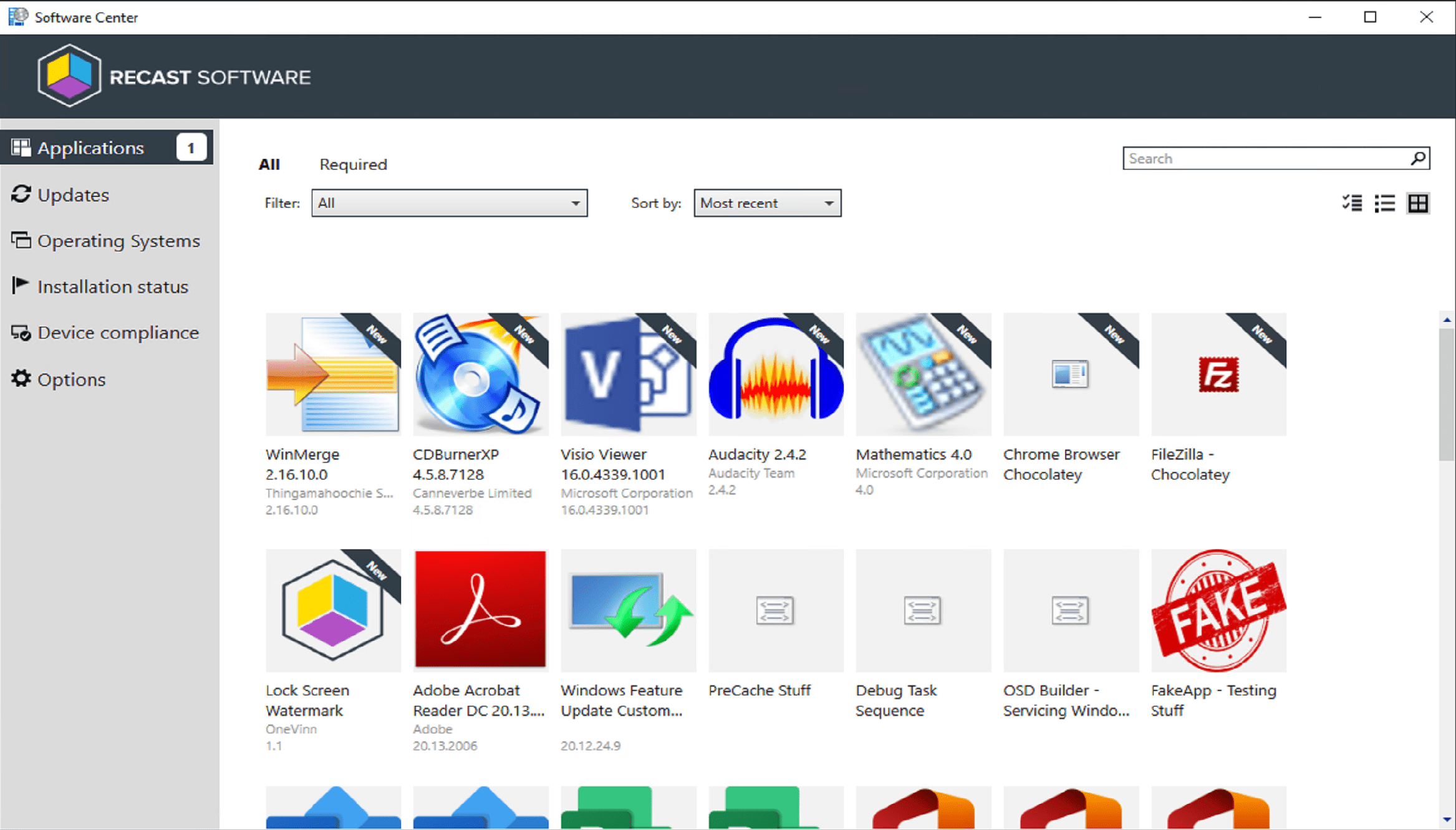Open the Audacity 2.4.2 headphones icon

tap(776, 374)
